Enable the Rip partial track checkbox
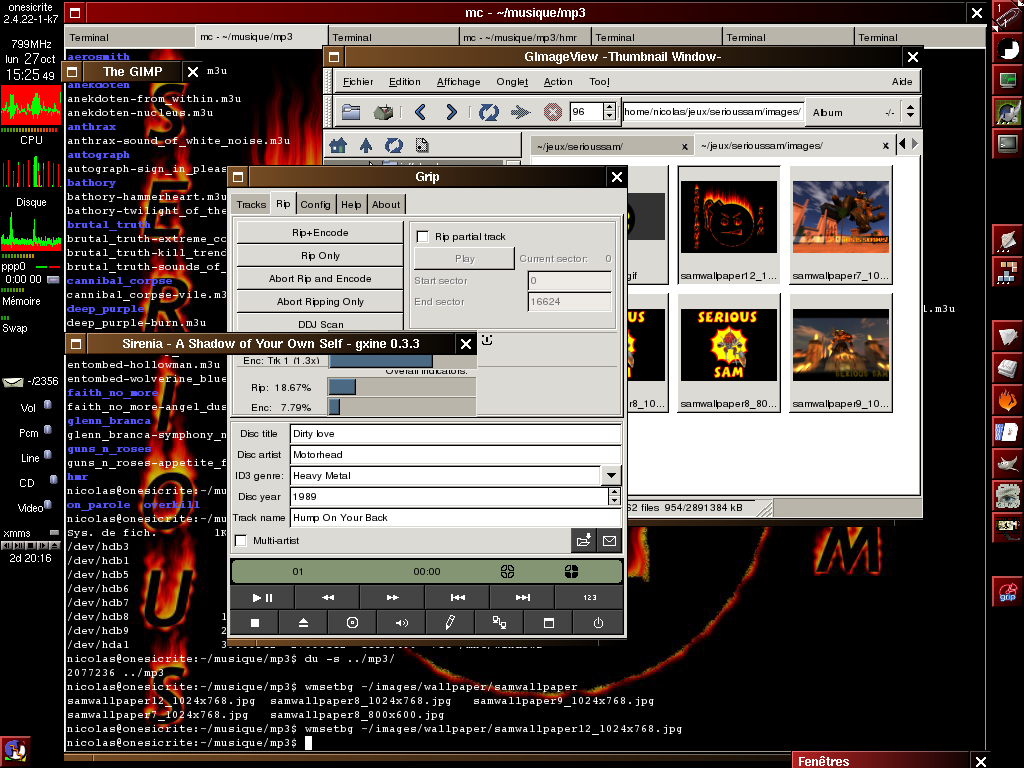Screen dimensions: 1024x768 tap(422, 237)
